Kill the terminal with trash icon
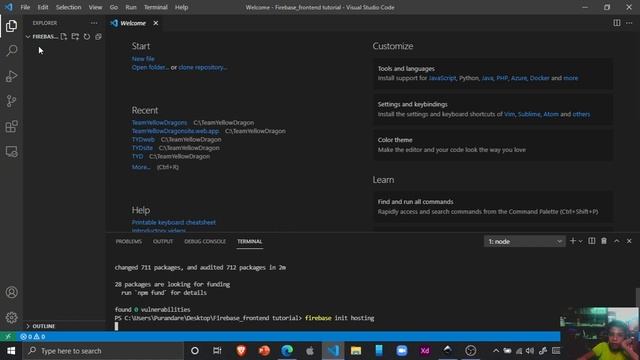 (x=604, y=241)
